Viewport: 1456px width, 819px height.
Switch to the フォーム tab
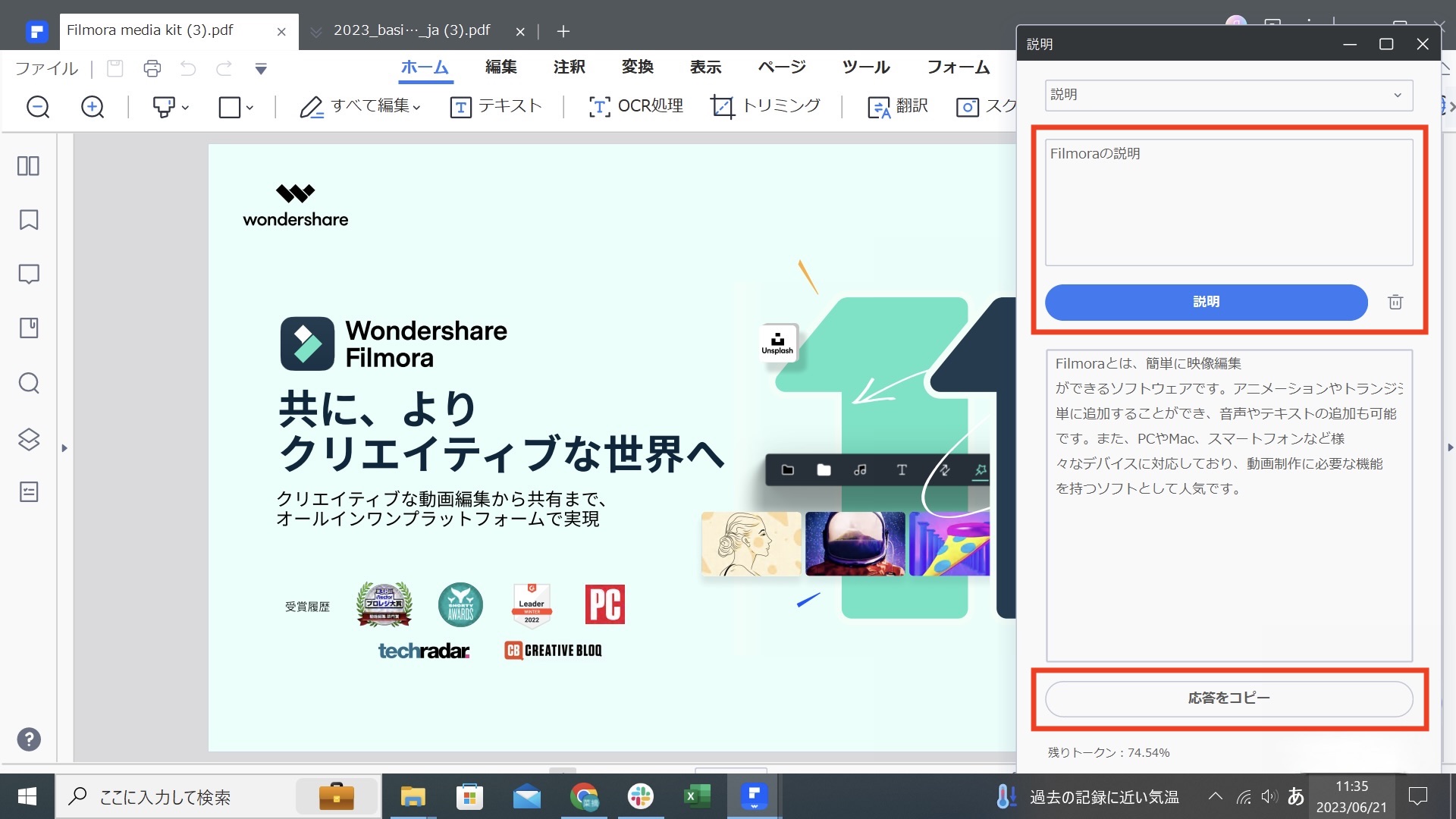[959, 67]
